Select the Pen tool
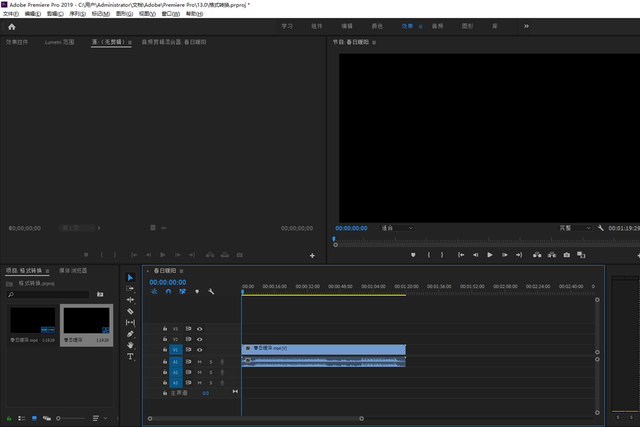 coord(130,334)
